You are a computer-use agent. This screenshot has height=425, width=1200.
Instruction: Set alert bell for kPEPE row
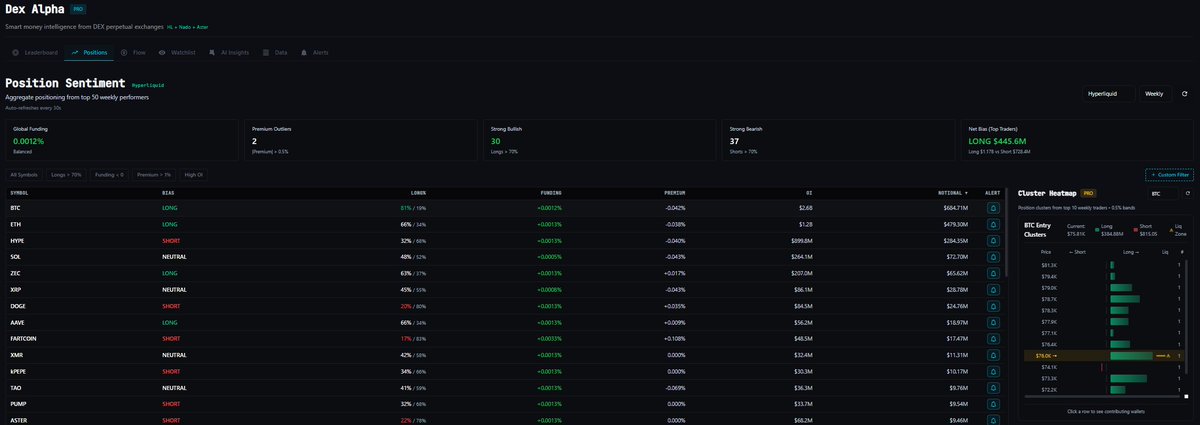[993, 371]
